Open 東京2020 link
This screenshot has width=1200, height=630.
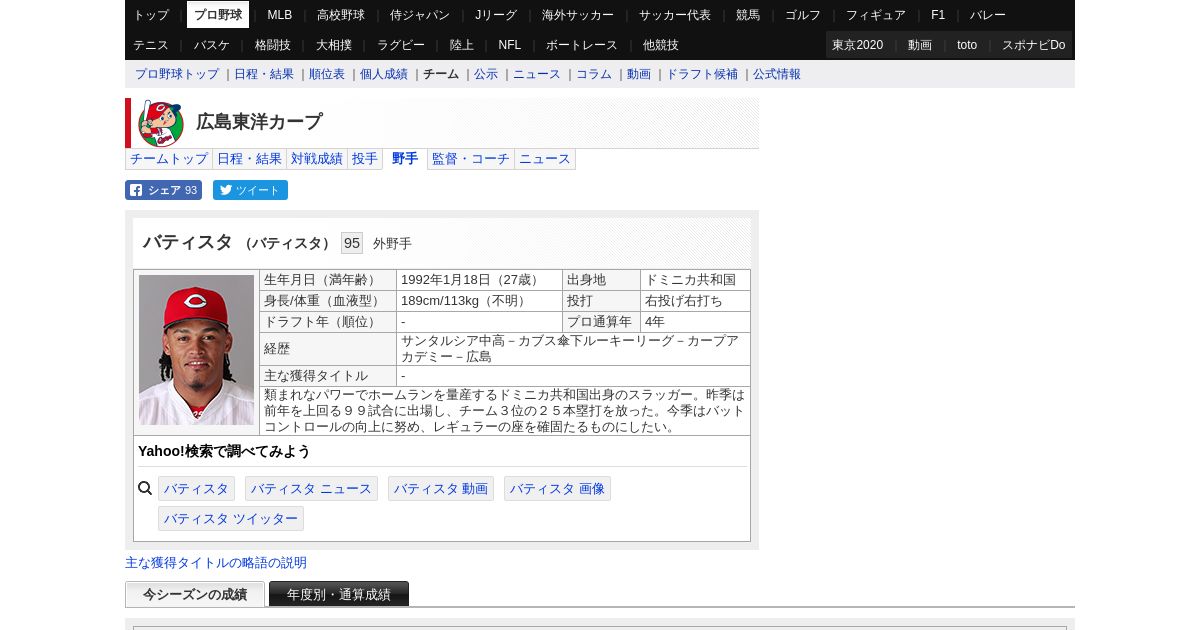coord(858,45)
